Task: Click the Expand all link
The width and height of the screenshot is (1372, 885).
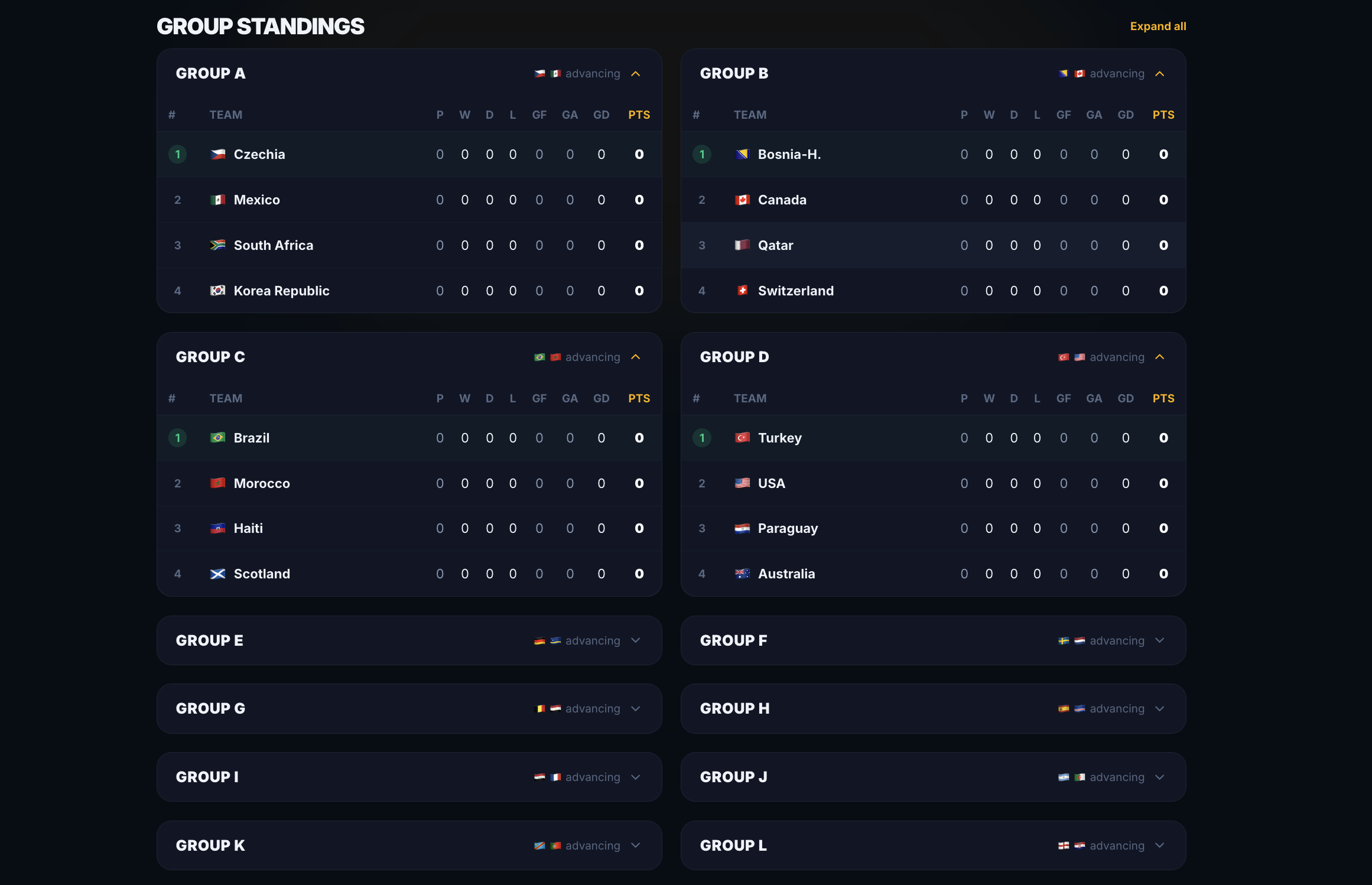Action: pyautogui.click(x=1158, y=26)
